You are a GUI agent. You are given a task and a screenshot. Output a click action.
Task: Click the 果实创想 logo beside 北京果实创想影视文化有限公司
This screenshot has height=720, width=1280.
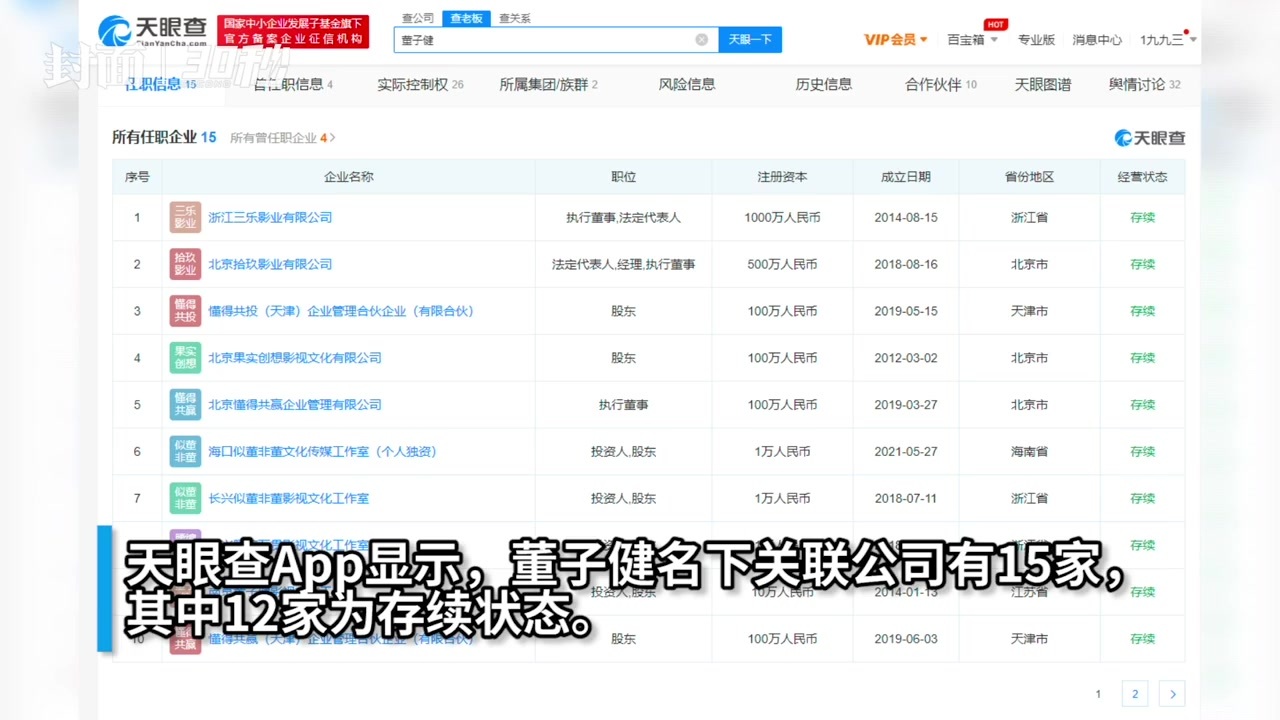tap(185, 358)
